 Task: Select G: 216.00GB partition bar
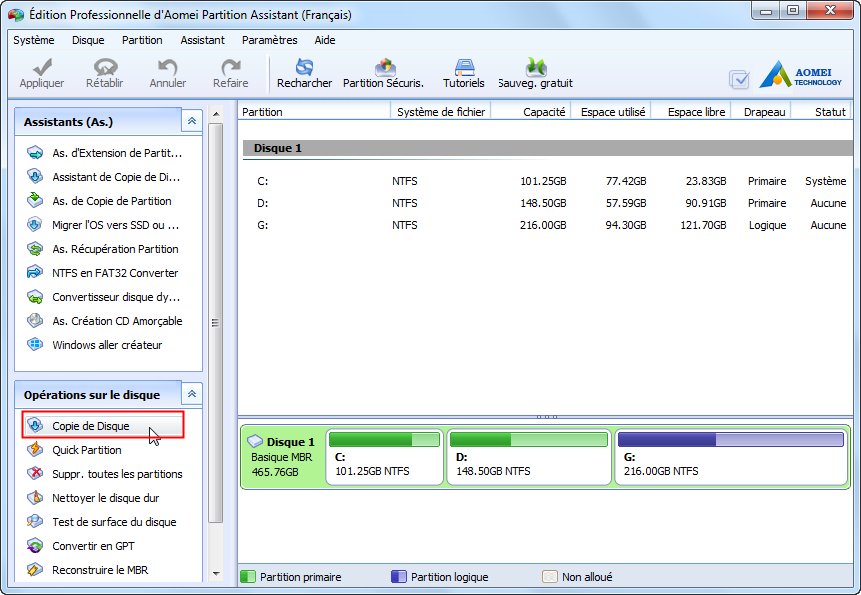(731, 457)
